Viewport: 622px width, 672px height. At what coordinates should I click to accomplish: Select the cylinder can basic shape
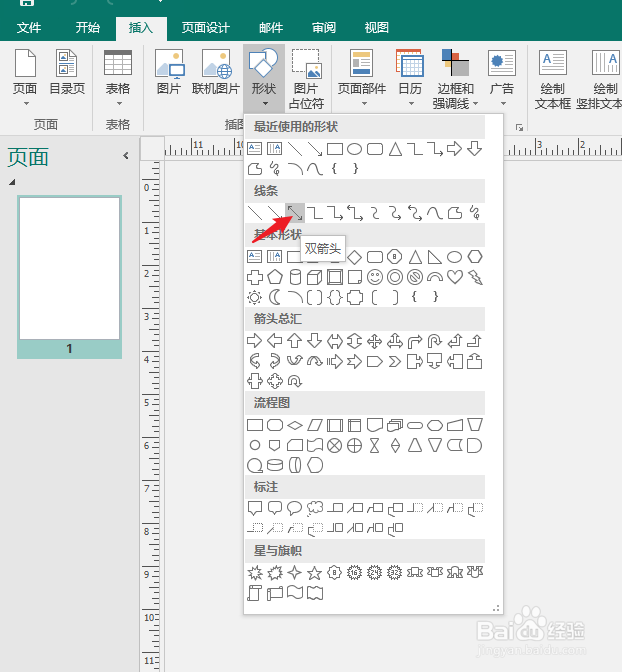pyautogui.click(x=295, y=277)
